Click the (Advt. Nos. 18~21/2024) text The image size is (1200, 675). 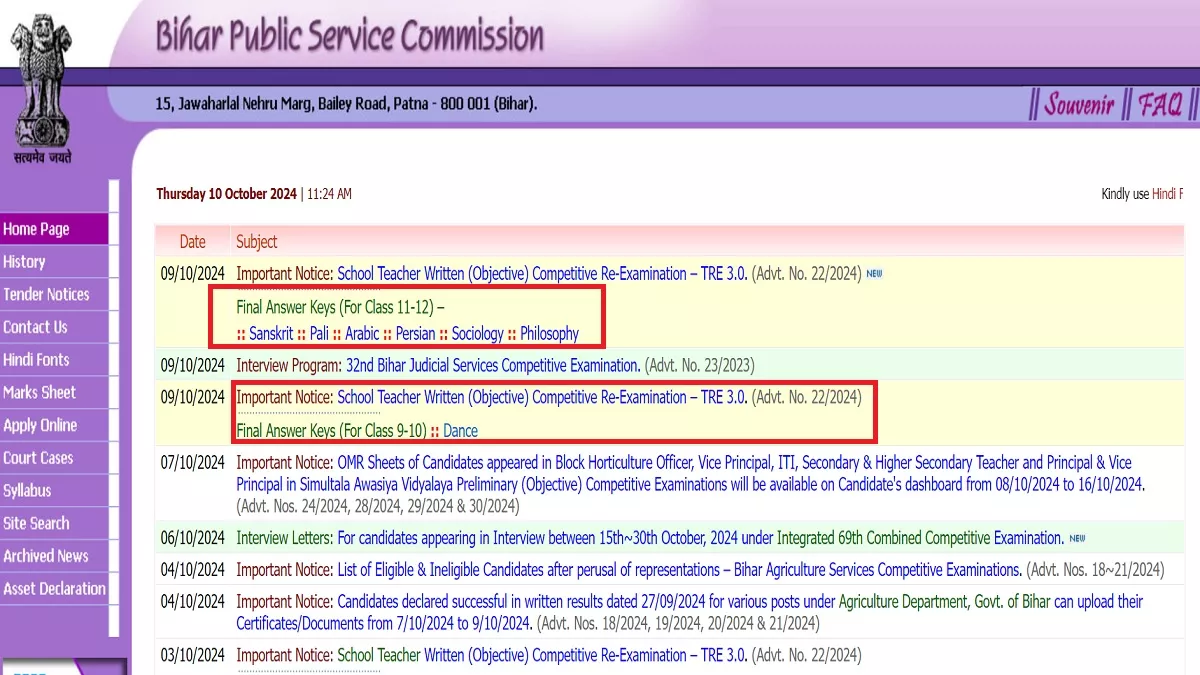click(x=1095, y=570)
